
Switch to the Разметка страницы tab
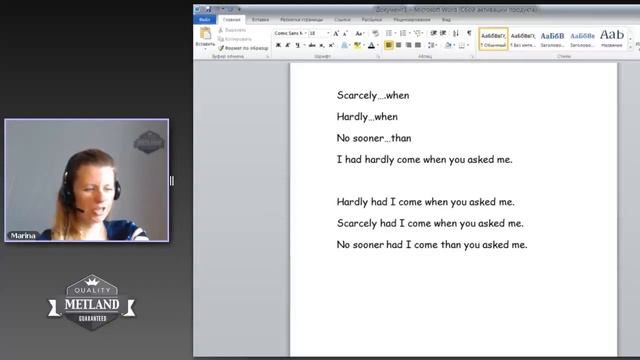(301, 20)
